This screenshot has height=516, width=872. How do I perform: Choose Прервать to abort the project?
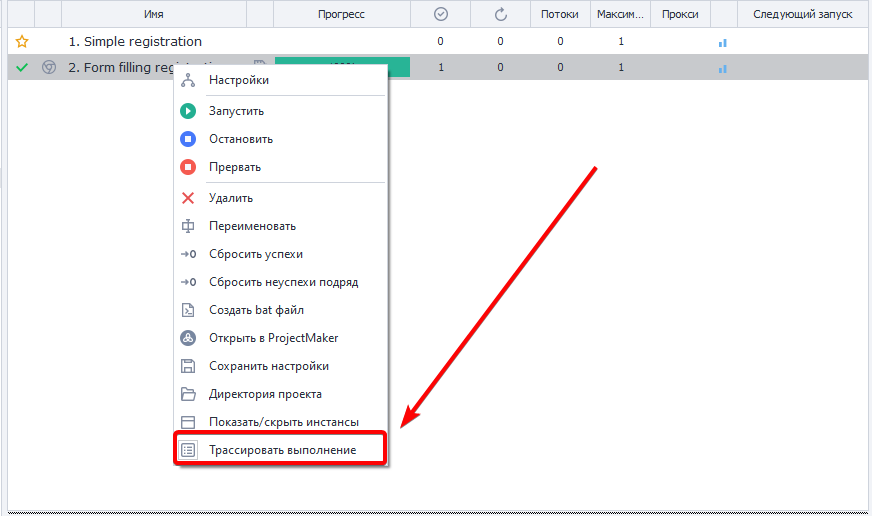pos(234,167)
